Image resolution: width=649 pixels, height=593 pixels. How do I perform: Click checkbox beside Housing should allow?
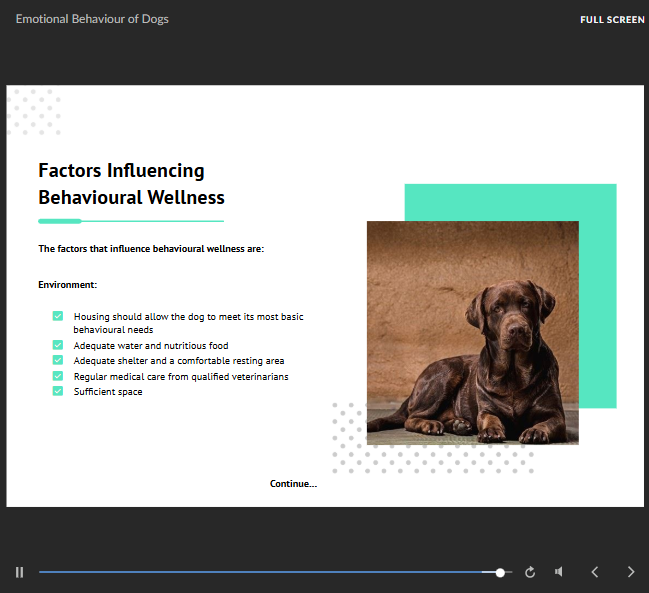pyautogui.click(x=58, y=316)
